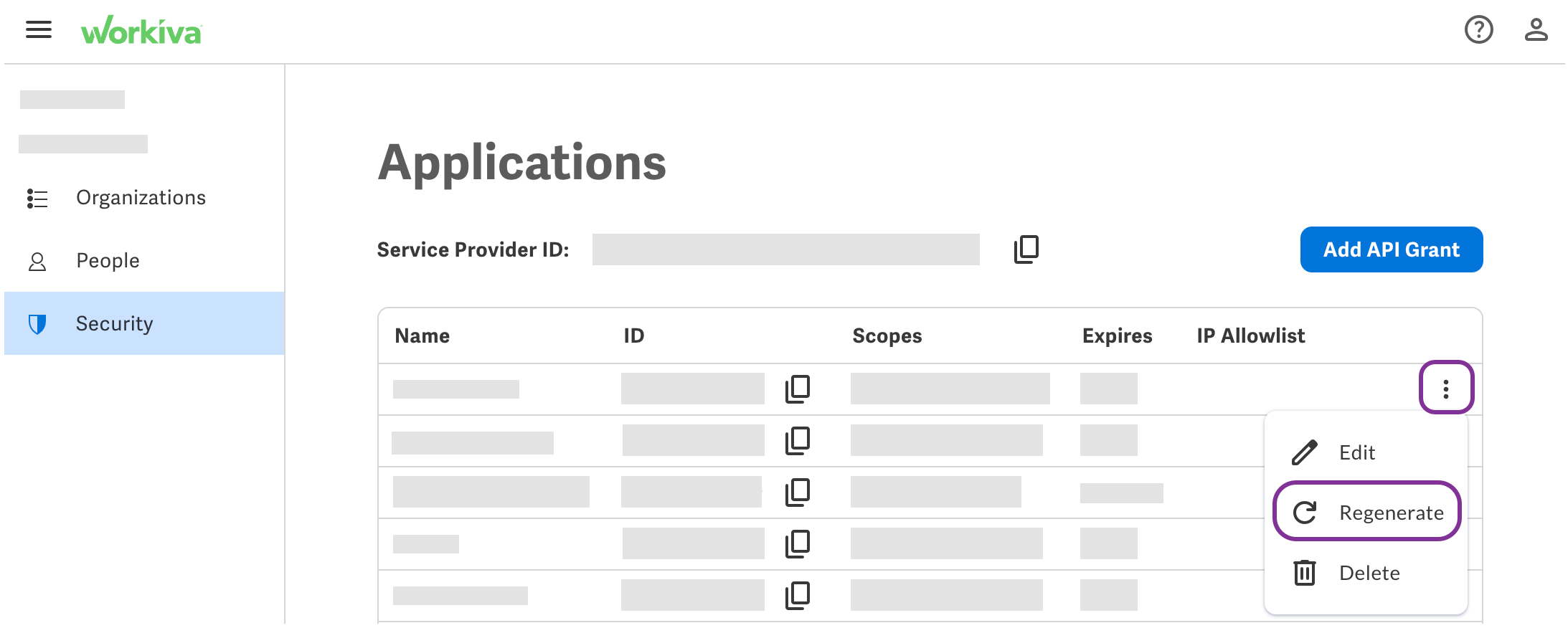1568x628 pixels.
Task: Copy the Service Provider ID
Action: point(1026,249)
